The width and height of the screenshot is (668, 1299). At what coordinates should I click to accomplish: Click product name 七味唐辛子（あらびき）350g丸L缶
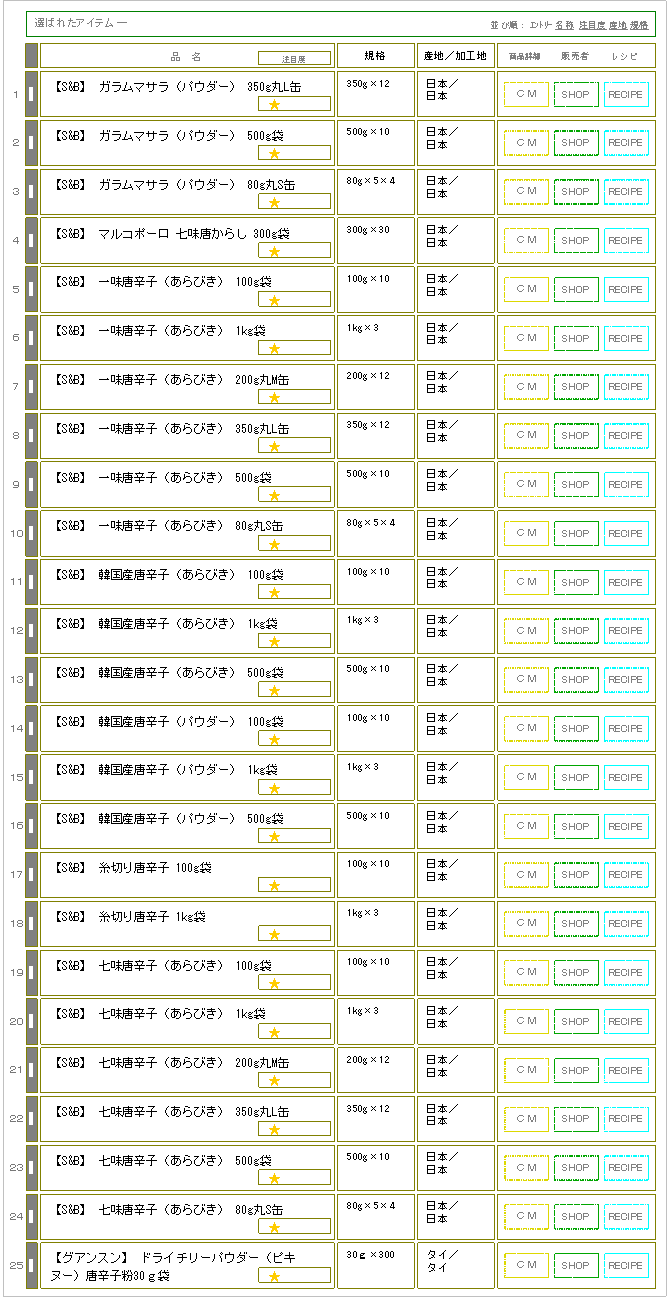(x=170, y=1112)
